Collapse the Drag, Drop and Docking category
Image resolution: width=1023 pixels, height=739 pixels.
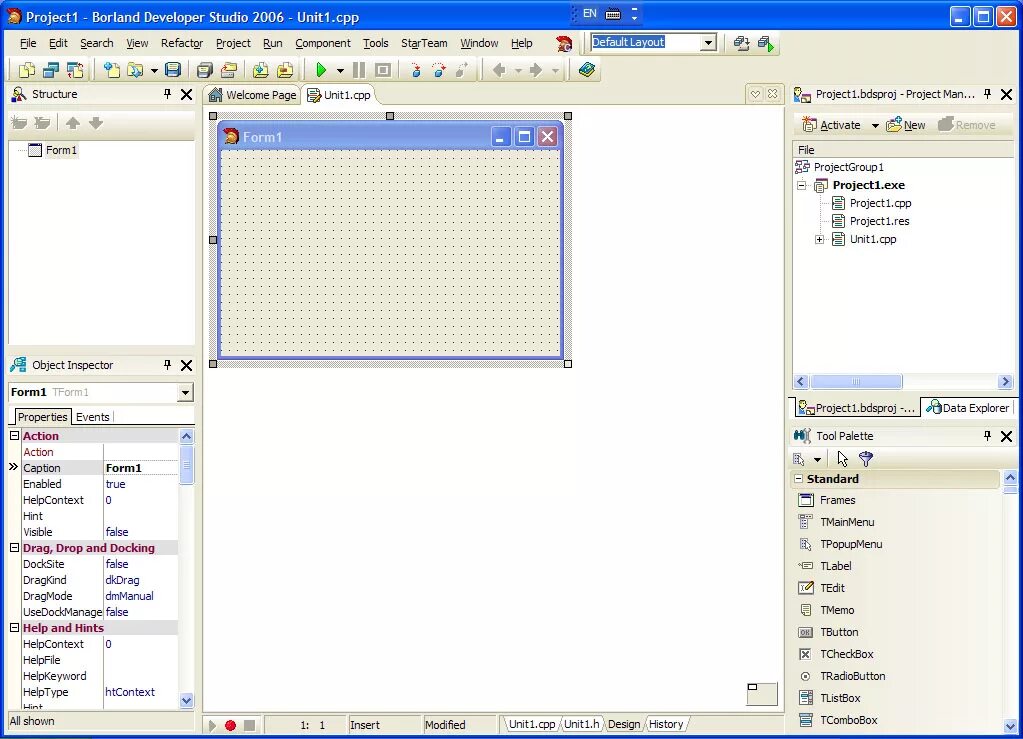(14, 548)
